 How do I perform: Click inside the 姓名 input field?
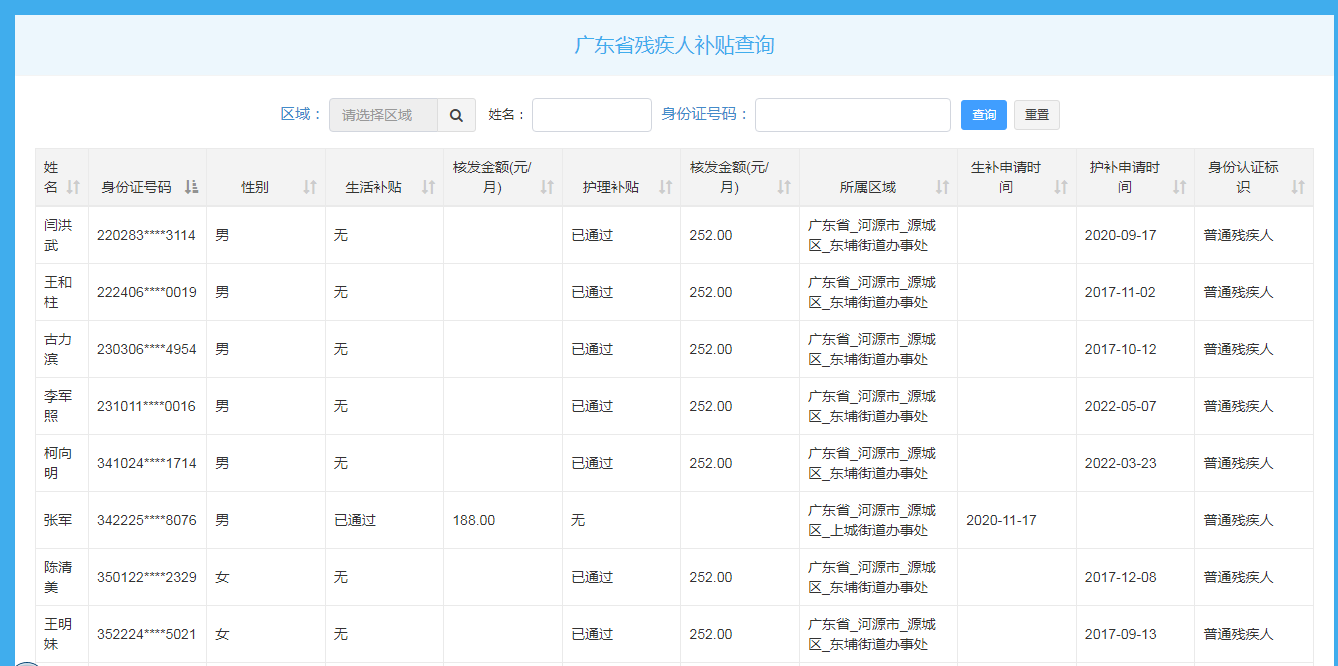591,114
